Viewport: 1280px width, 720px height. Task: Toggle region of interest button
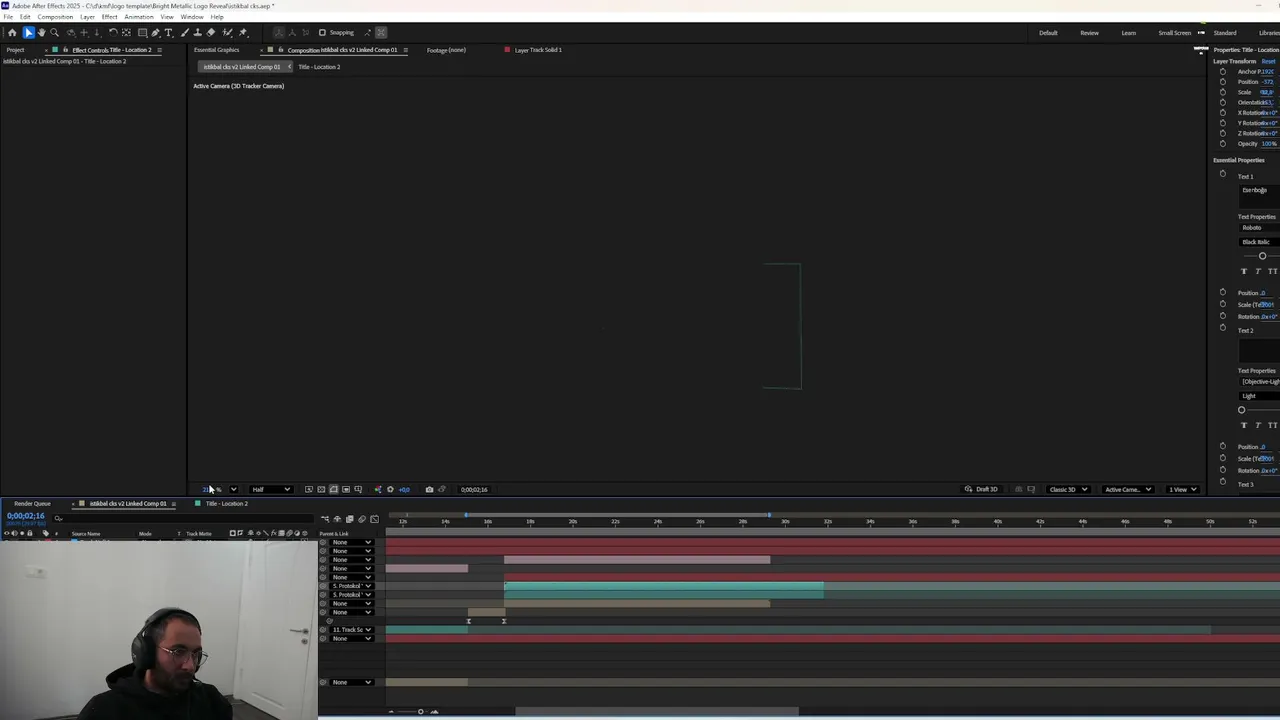[346, 489]
